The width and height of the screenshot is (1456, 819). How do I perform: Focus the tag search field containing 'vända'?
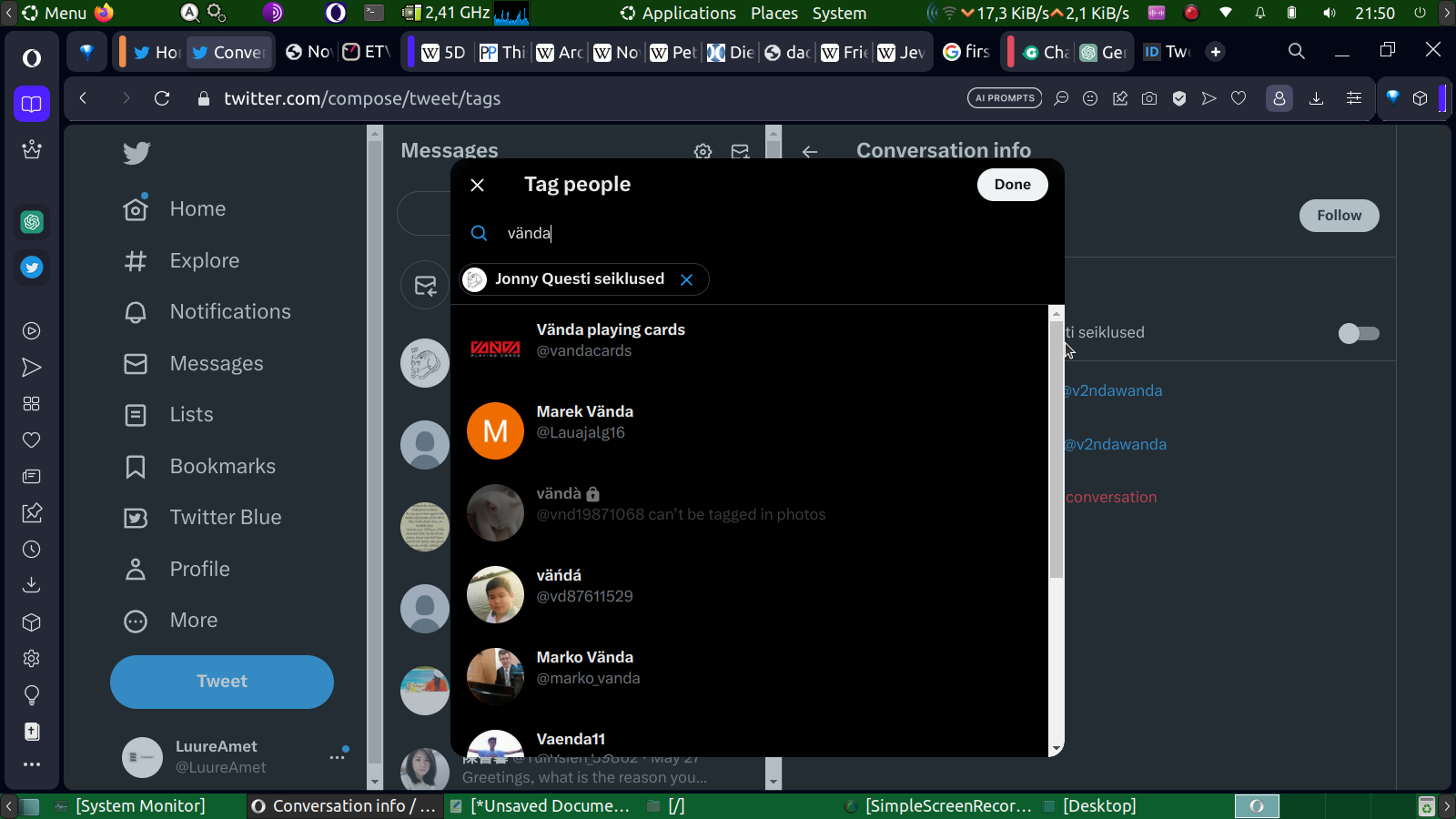[x=757, y=233]
